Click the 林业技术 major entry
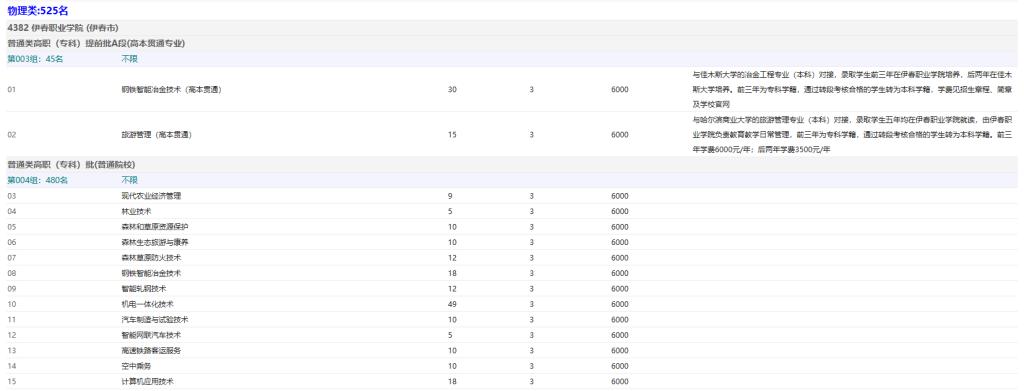 (x=136, y=211)
